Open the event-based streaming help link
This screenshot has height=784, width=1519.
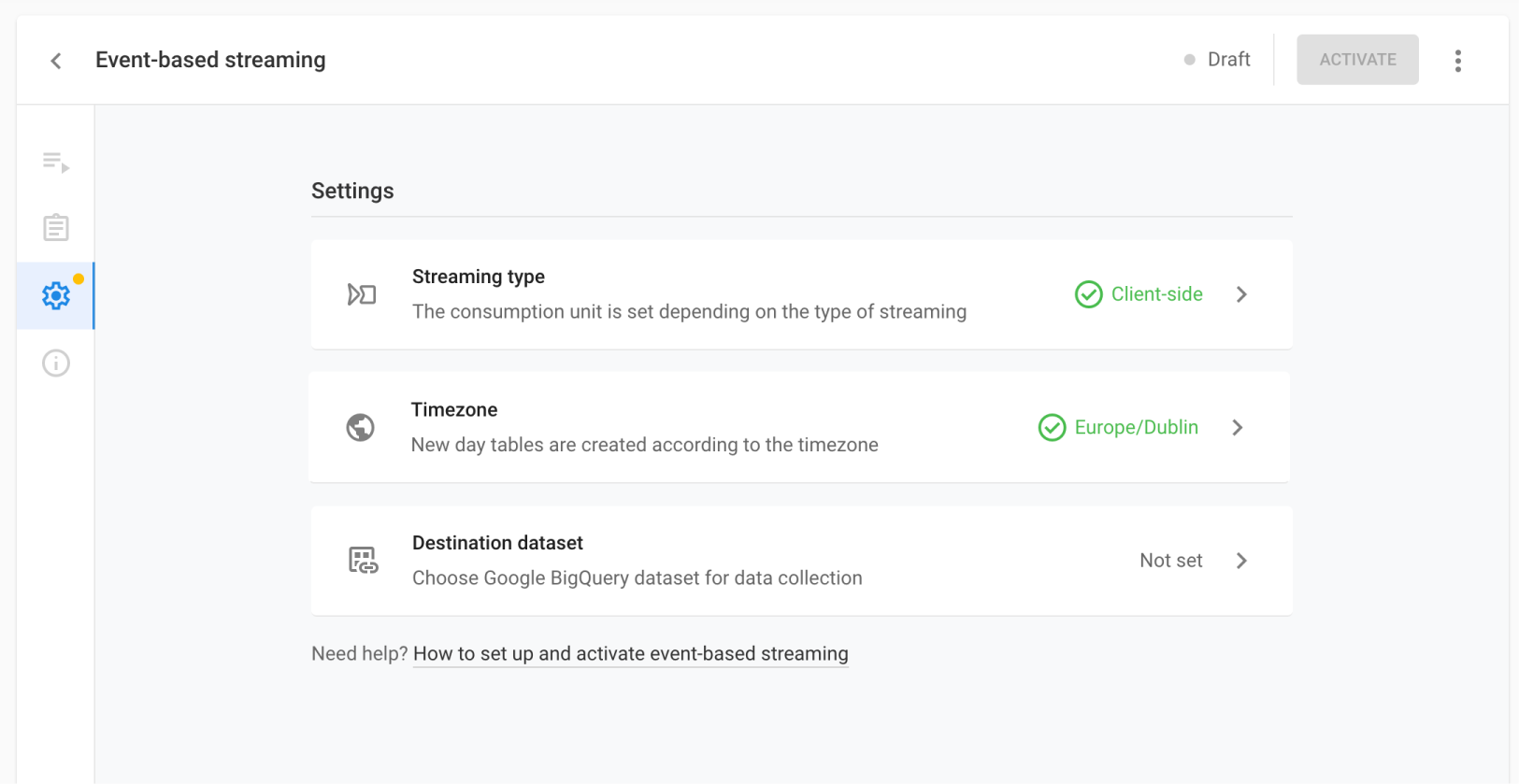(631, 653)
